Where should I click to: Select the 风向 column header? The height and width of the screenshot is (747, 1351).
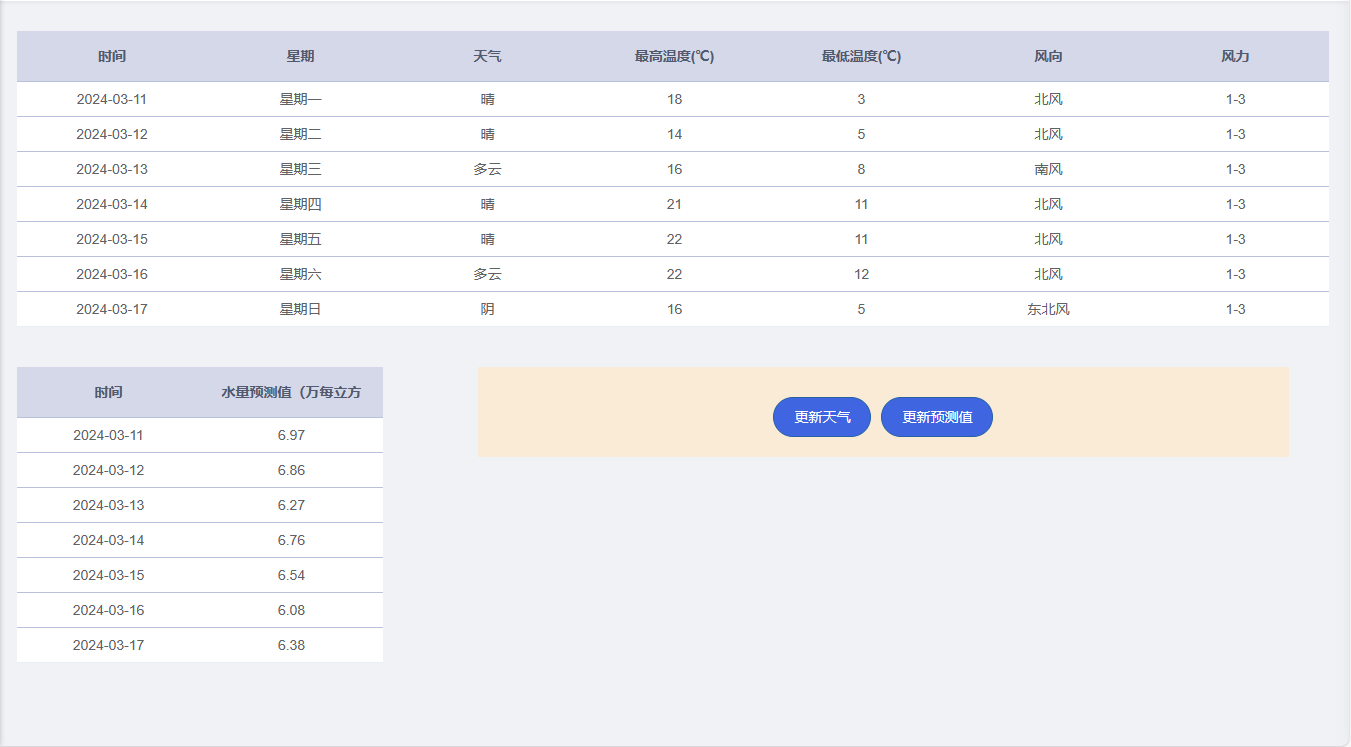[1048, 56]
